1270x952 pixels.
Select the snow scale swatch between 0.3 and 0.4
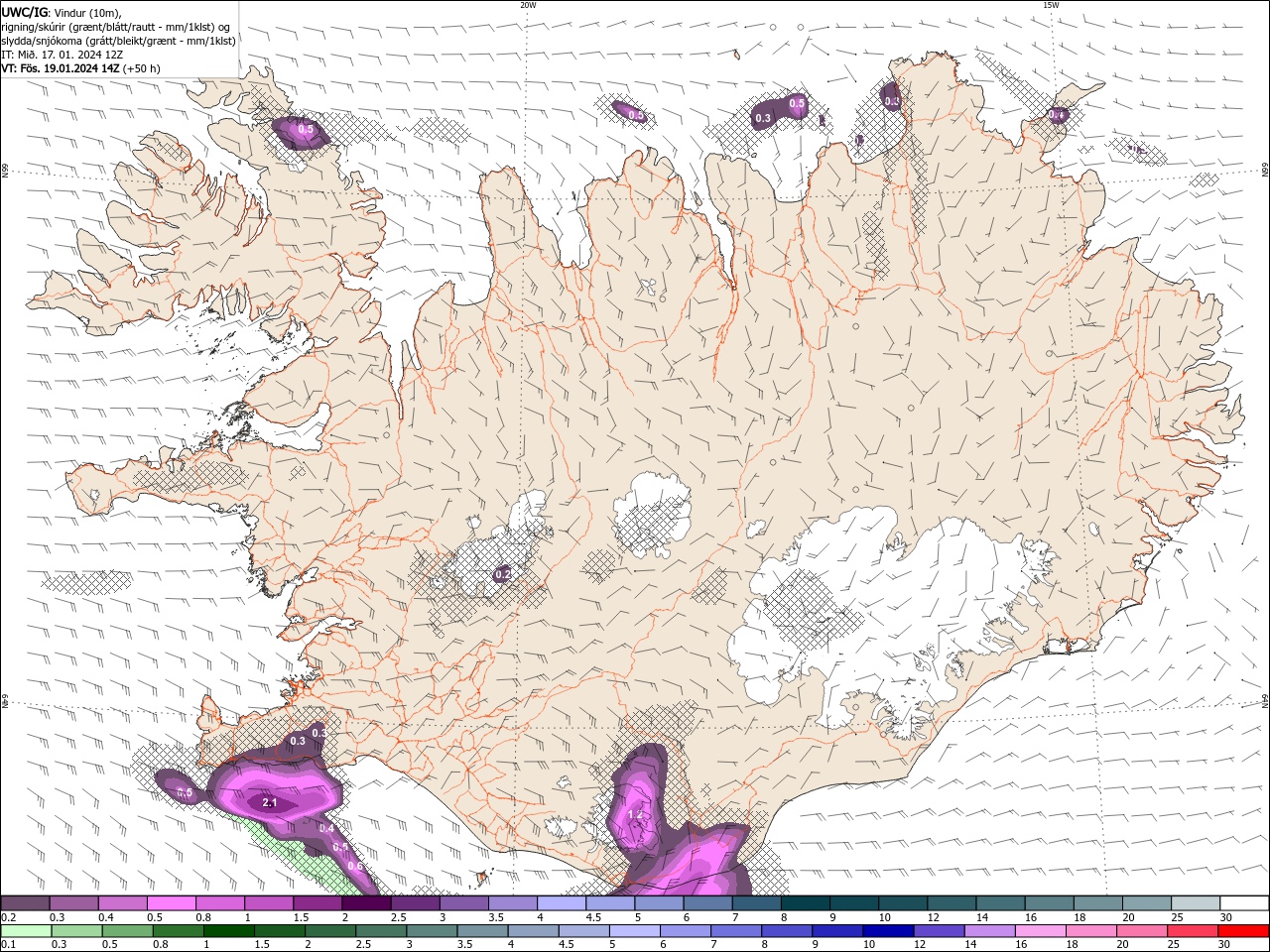[73, 903]
